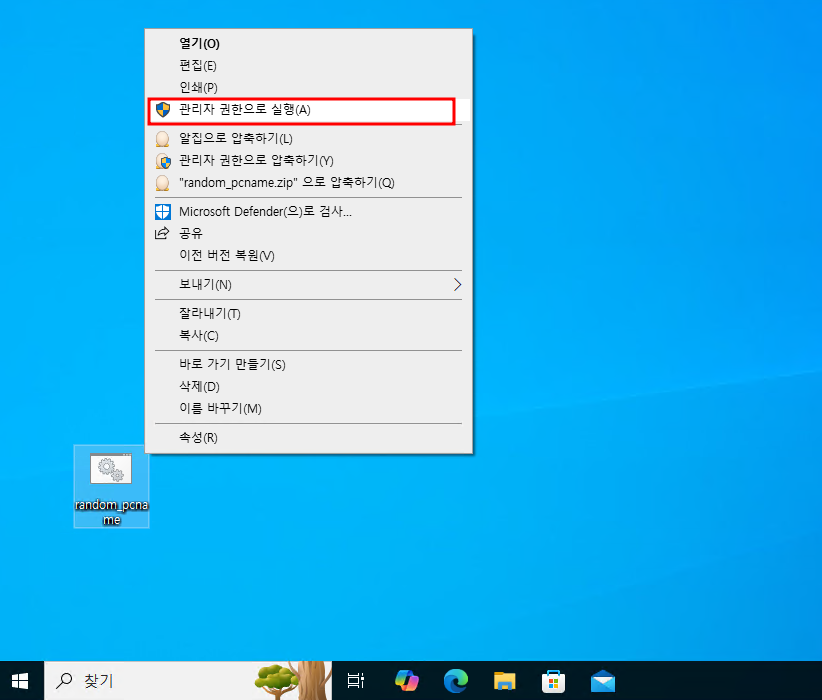Click 알집으로 압축하기(L) menu entry
Screen dimensions: 822x700
click(x=235, y=138)
